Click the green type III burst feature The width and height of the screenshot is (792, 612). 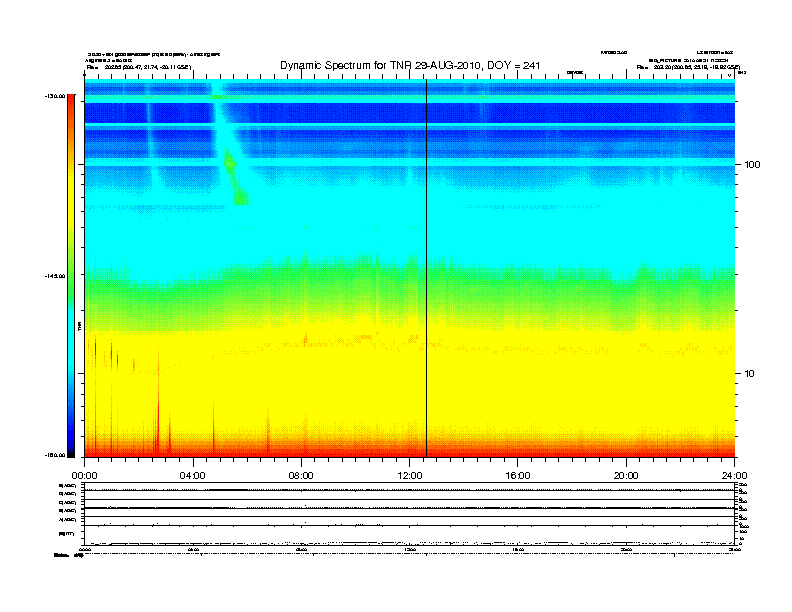tap(235, 177)
